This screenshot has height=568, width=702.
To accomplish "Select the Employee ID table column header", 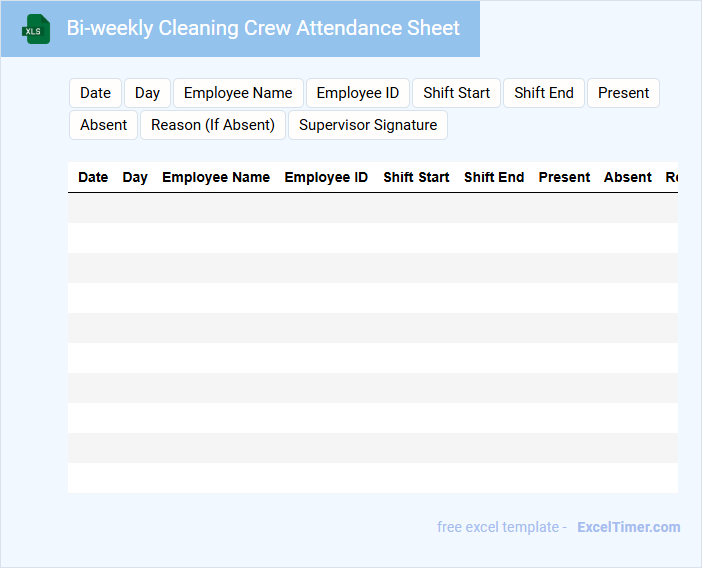I will [x=326, y=177].
